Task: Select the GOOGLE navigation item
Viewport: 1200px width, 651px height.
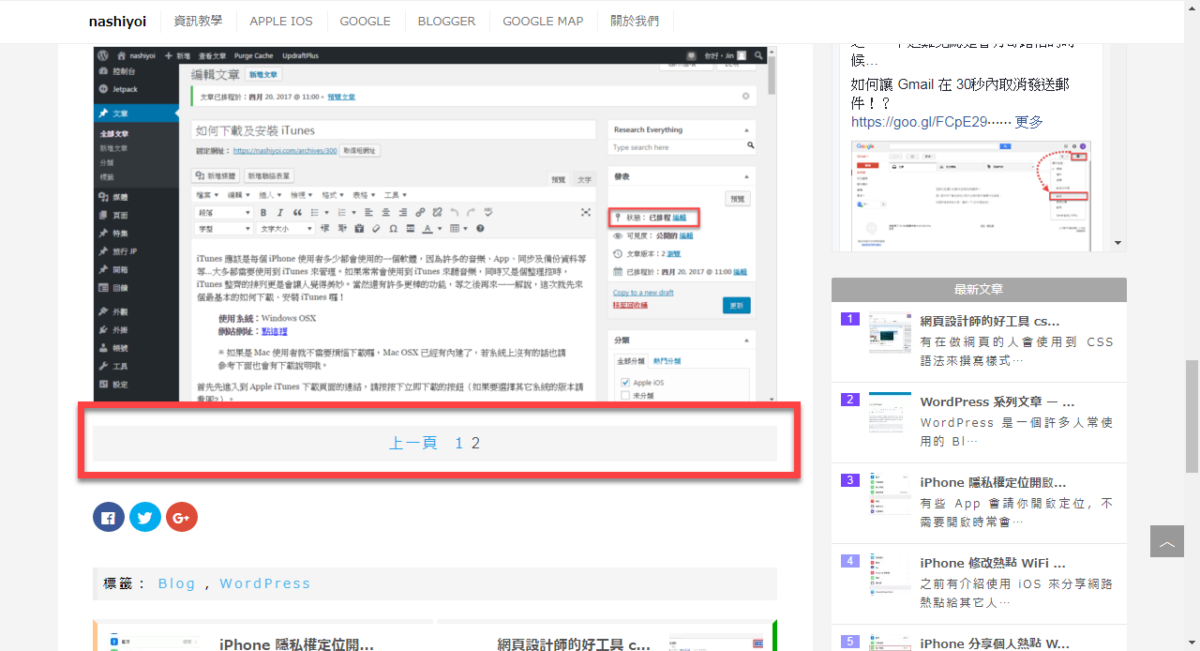Action: pyautogui.click(x=365, y=21)
